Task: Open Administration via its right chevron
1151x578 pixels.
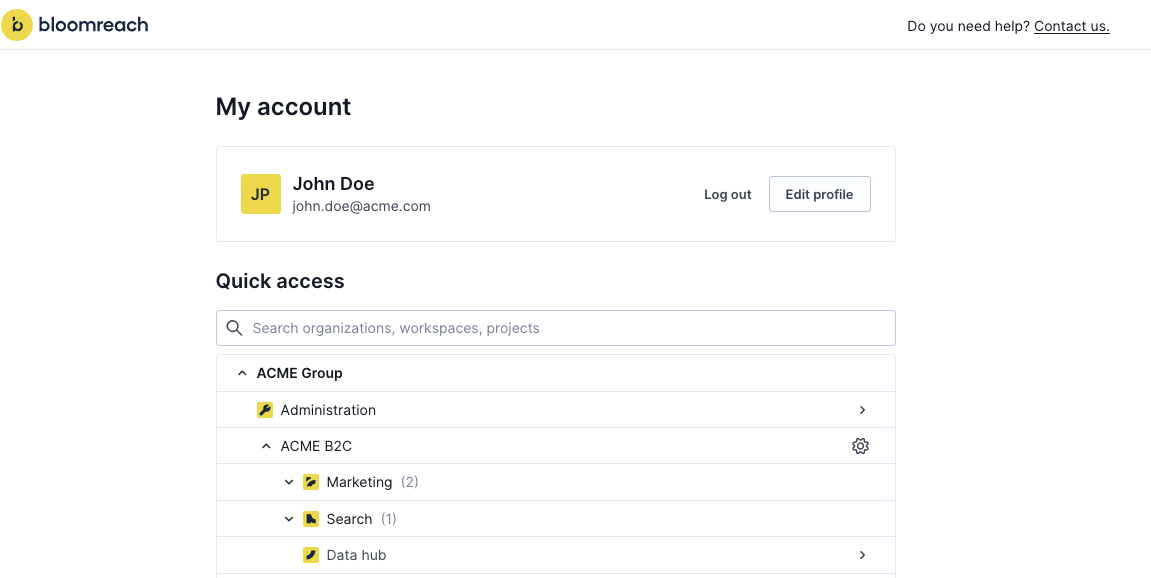Action: pos(863,410)
